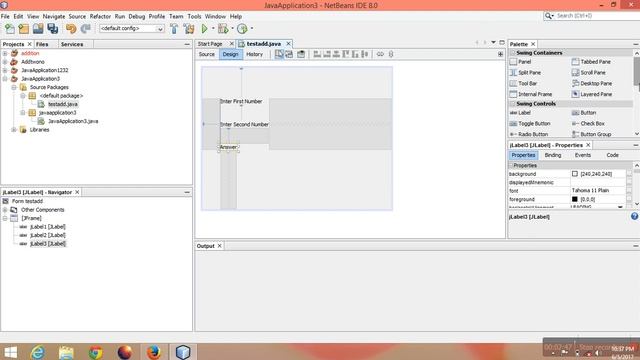The width and height of the screenshot is (640, 360).
Task: Open the Tools menu
Action: (x=194, y=16)
